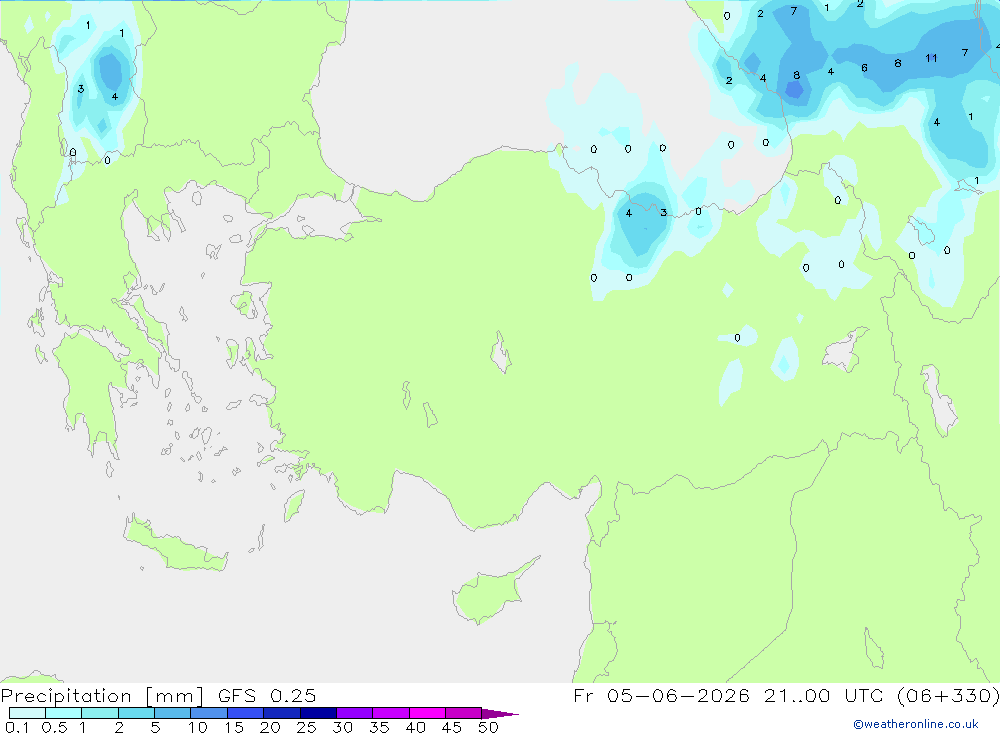Select legend swatch between 15 and 20
Image resolution: width=1000 pixels, height=733 pixels.
click(245, 713)
